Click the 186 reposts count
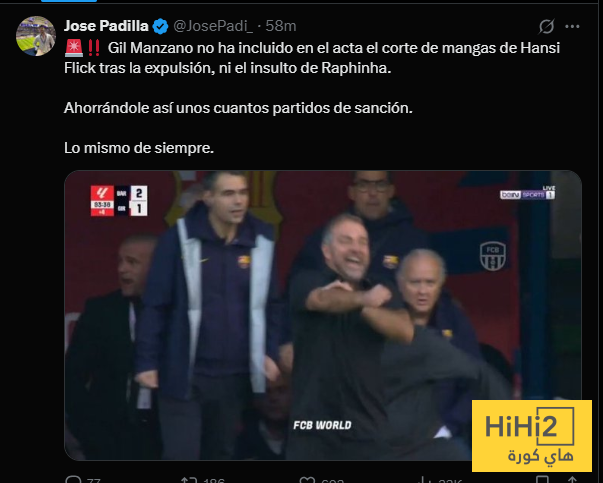Screen dimensions: 603x483 pyautogui.click(x=214, y=480)
